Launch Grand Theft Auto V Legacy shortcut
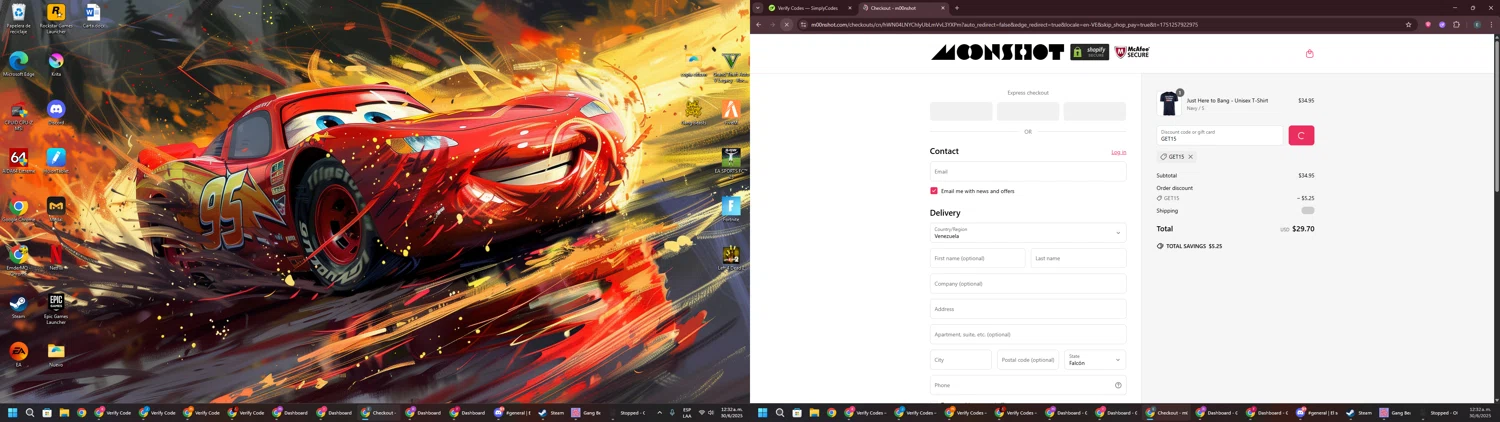The height and width of the screenshot is (422, 1500). coord(731,66)
